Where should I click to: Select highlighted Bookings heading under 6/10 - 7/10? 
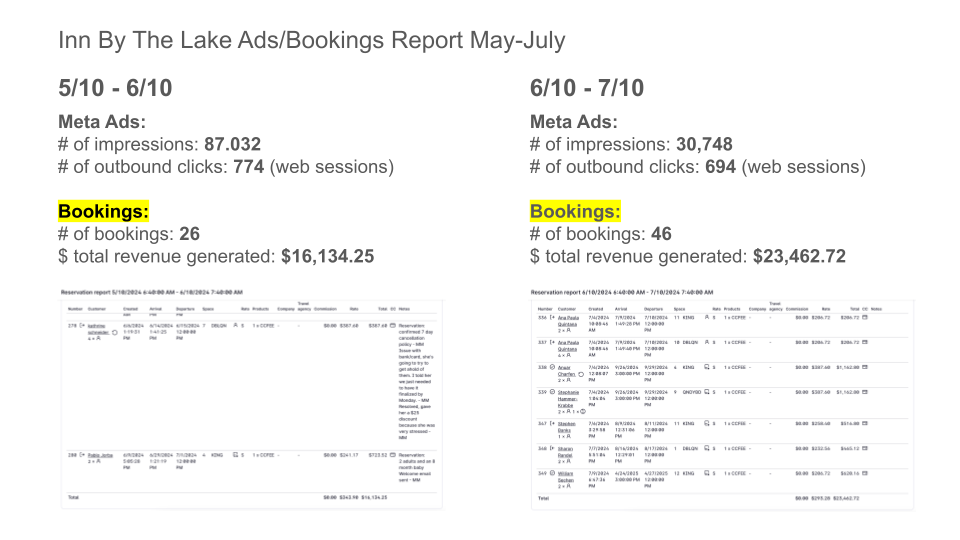pos(575,212)
